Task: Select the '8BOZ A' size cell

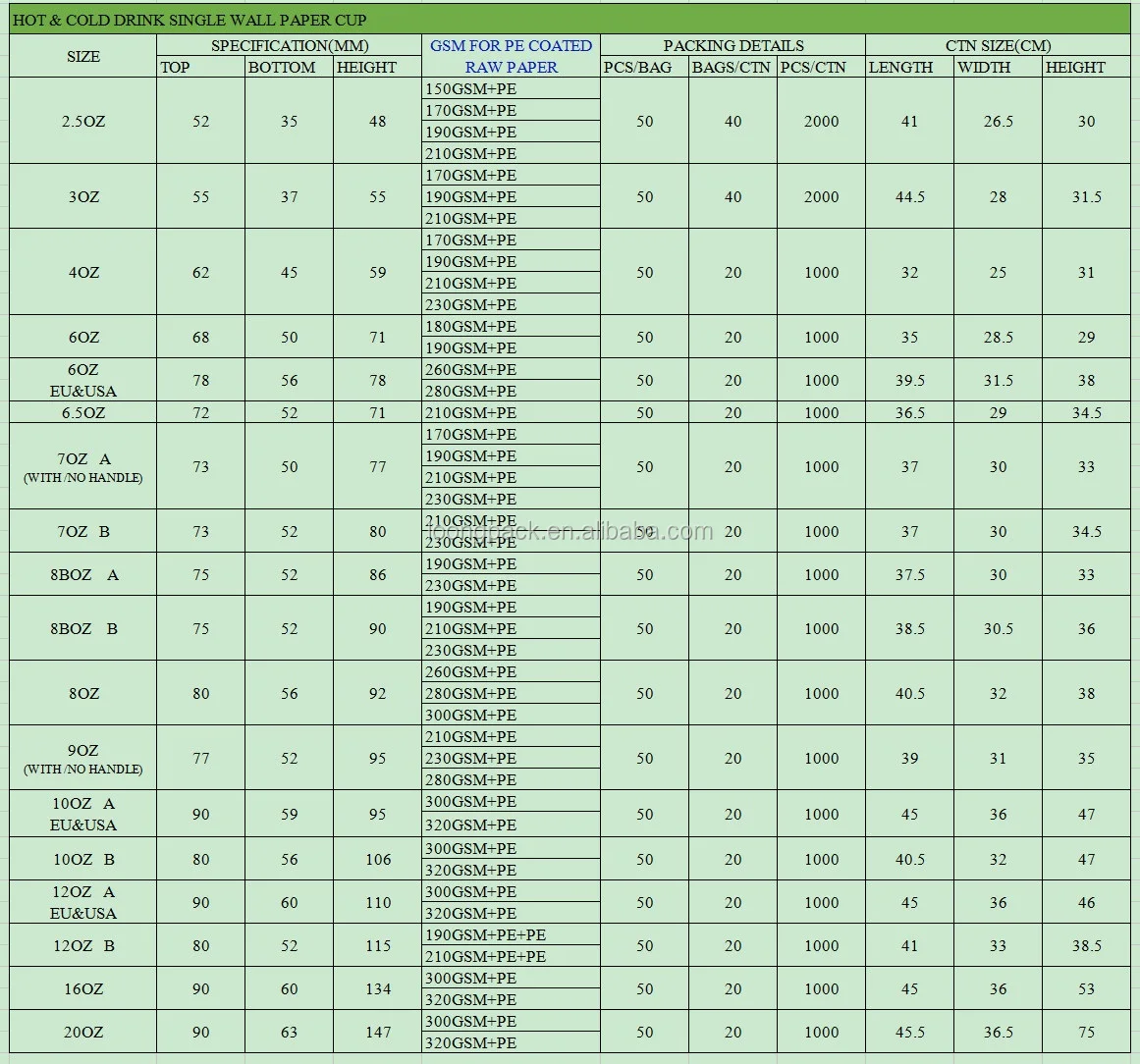Action: (x=82, y=574)
